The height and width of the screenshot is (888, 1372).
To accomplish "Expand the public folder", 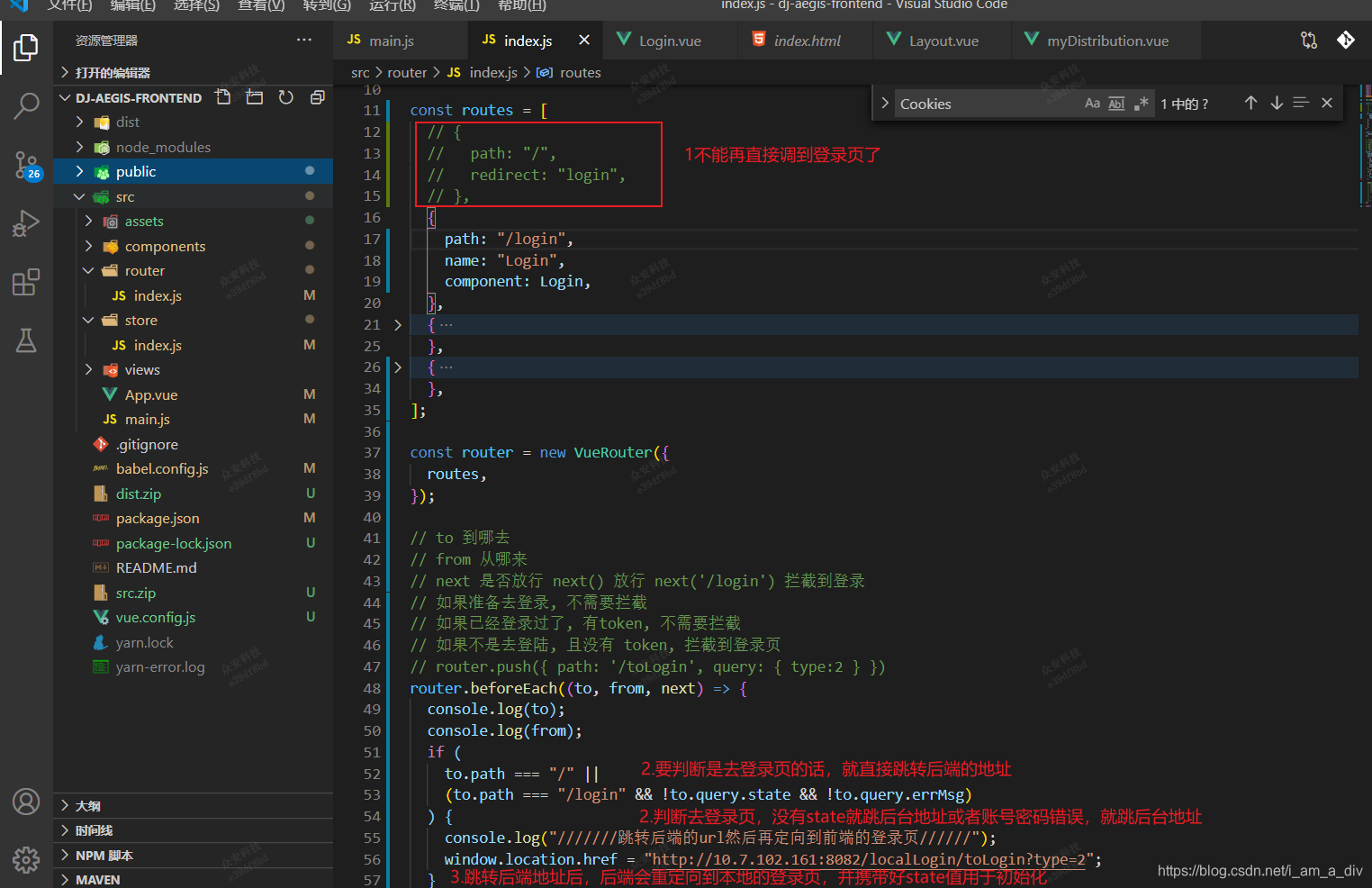I will point(194,172).
